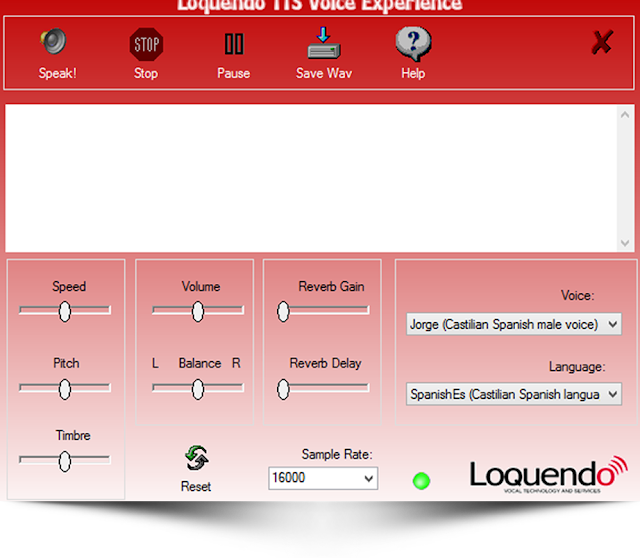
Task: Click the text area scrollbar down arrow
Action: [x=625, y=243]
